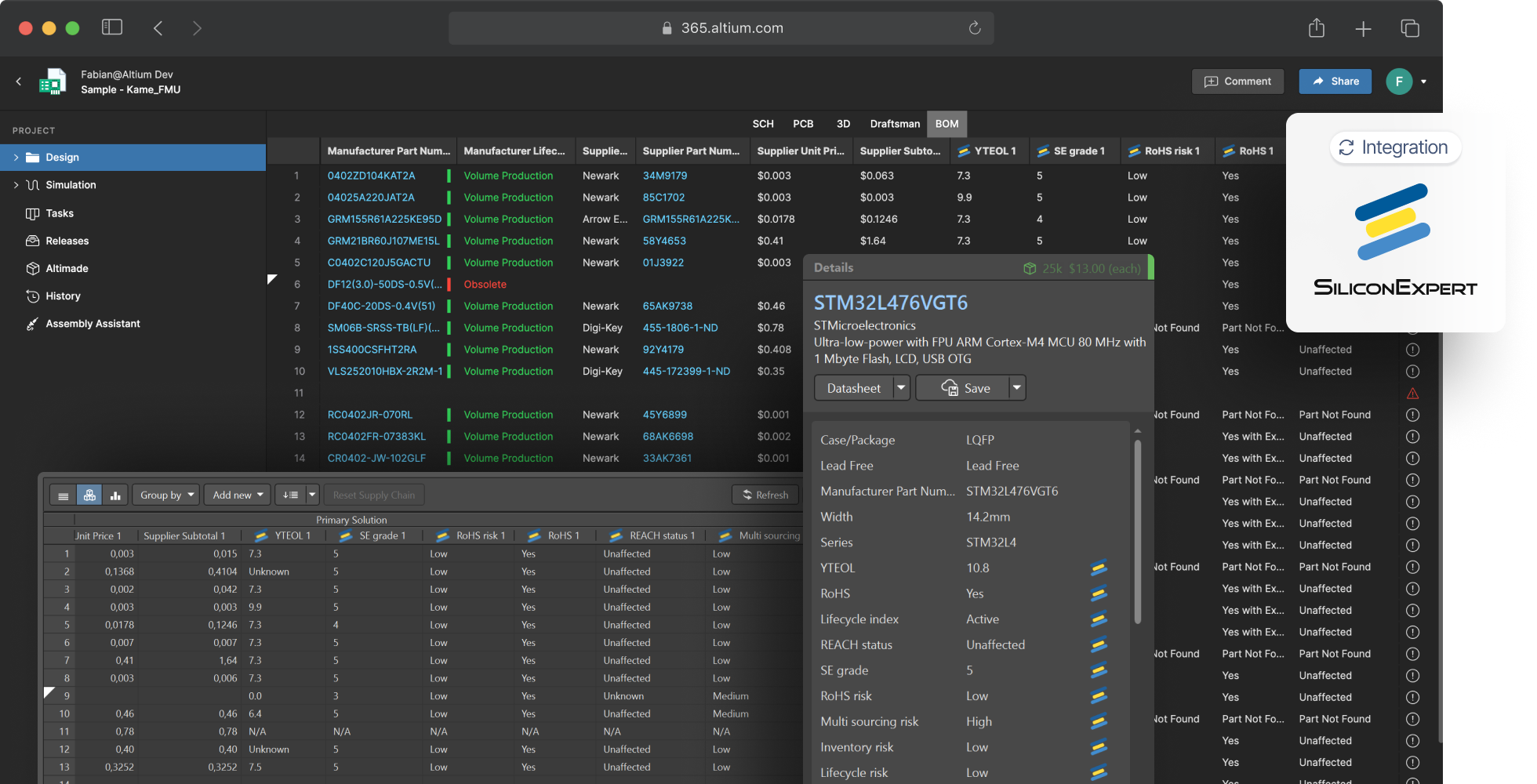The width and height of the screenshot is (1537, 784).
Task: Click the green 25k stock box icon
Action: 1030,268
